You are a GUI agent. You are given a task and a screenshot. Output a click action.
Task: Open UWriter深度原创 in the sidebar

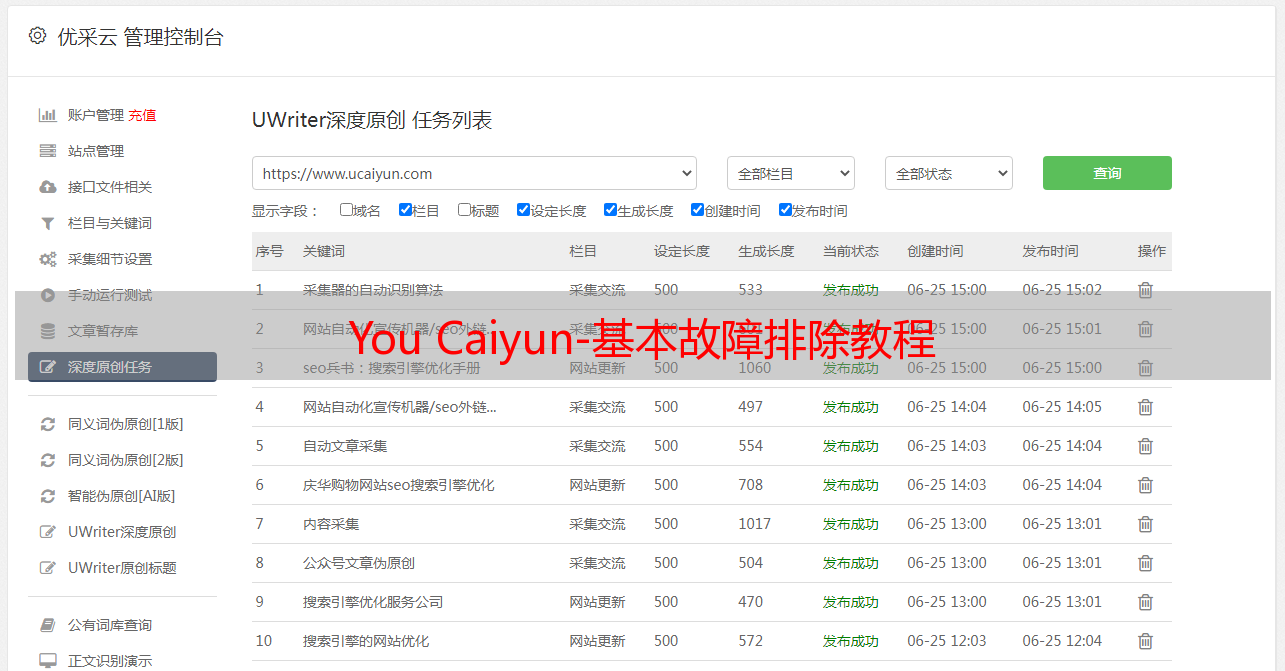pos(122,532)
